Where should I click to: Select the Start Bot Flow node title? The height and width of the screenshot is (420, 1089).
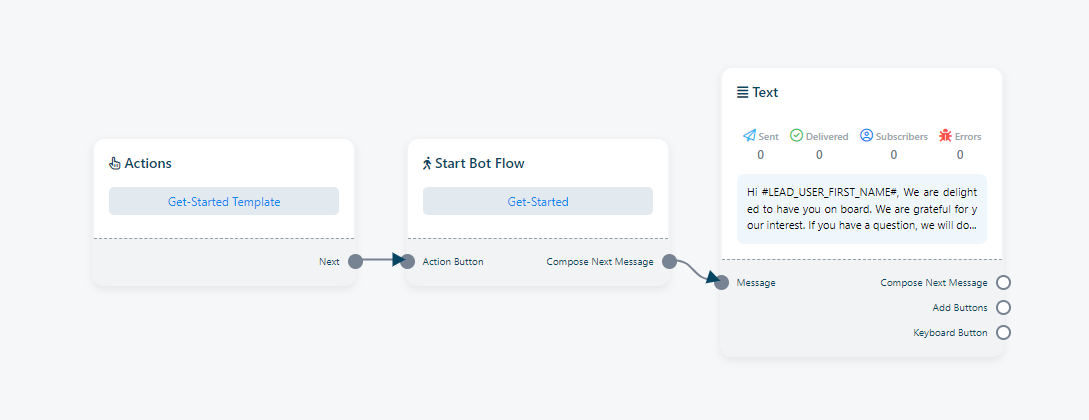[479, 163]
